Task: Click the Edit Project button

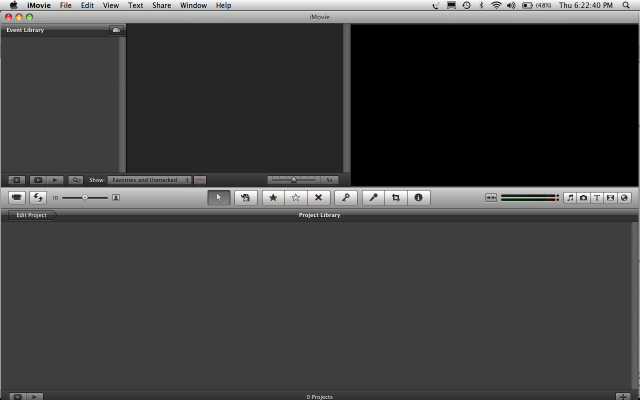Action: tap(32, 215)
